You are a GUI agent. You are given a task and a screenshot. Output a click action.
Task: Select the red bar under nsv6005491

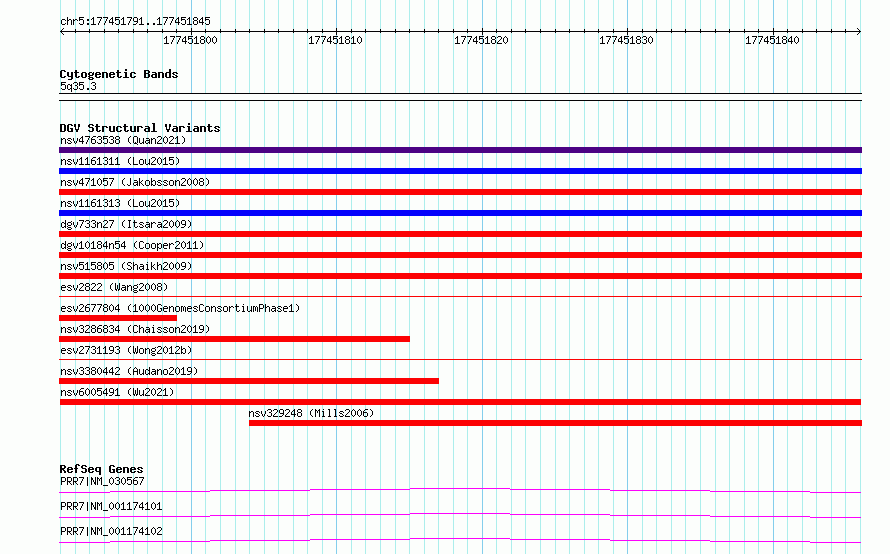(460, 402)
